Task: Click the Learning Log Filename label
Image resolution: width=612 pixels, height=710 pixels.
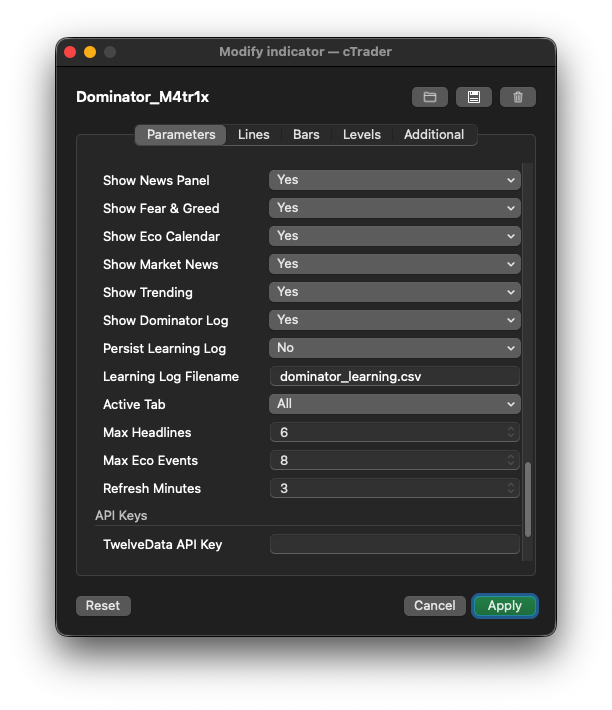Action: [x=171, y=377]
